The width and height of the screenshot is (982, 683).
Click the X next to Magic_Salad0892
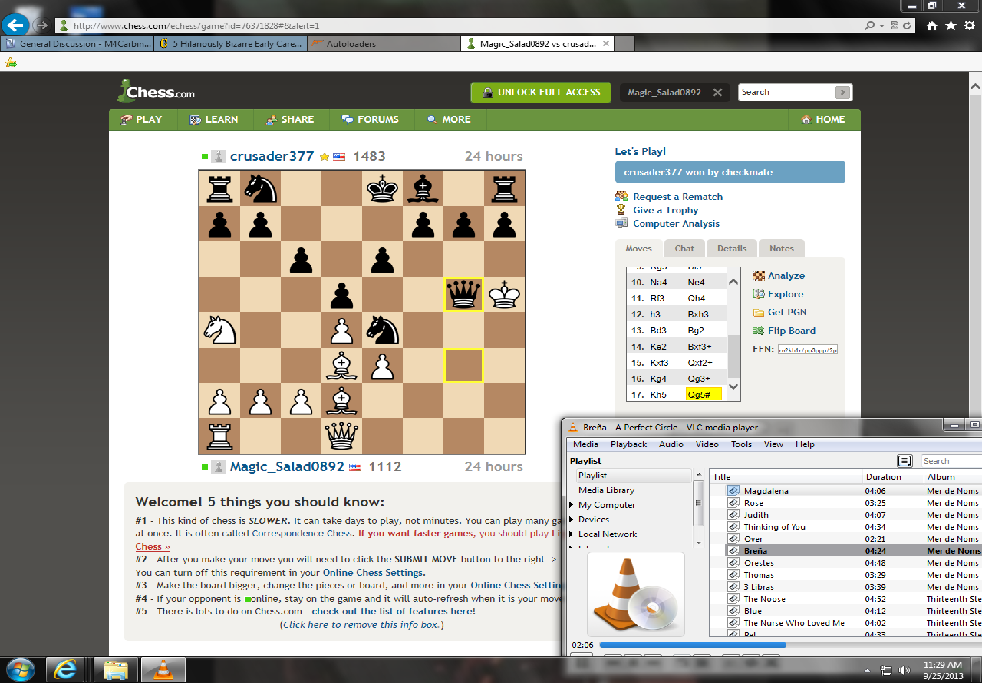click(x=718, y=93)
